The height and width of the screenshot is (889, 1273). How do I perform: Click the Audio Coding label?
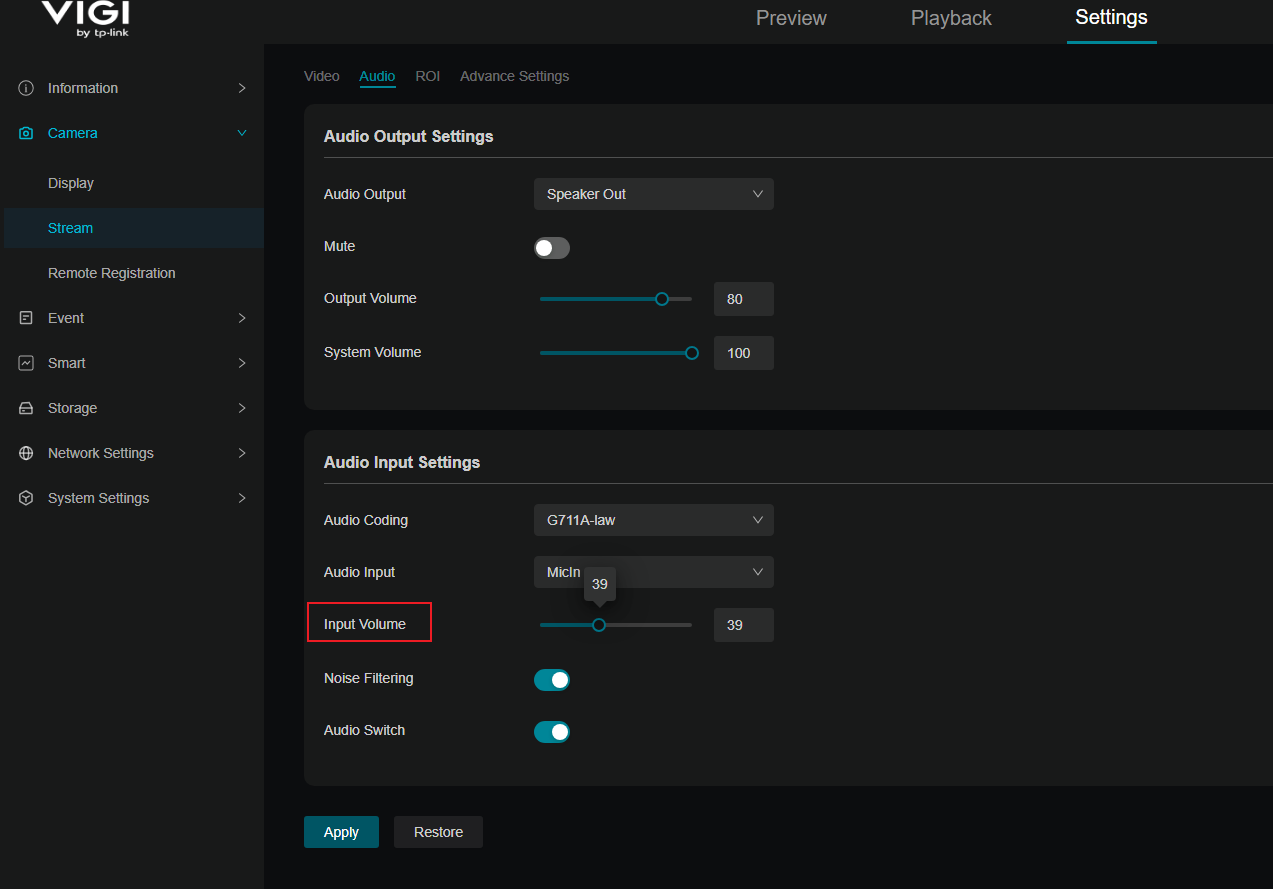(x=366, y=520)
